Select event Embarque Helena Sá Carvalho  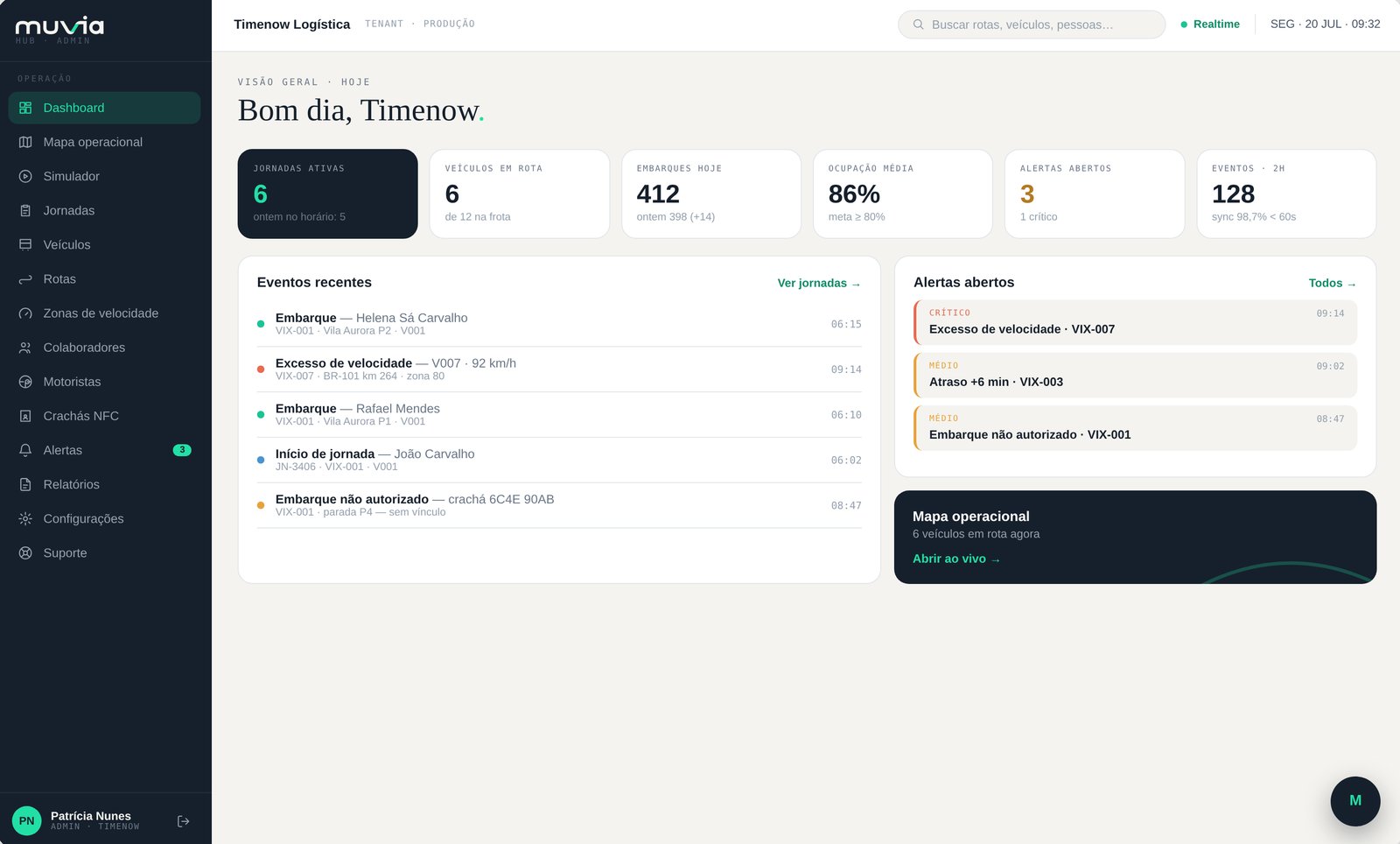click(x=559, y=324)
